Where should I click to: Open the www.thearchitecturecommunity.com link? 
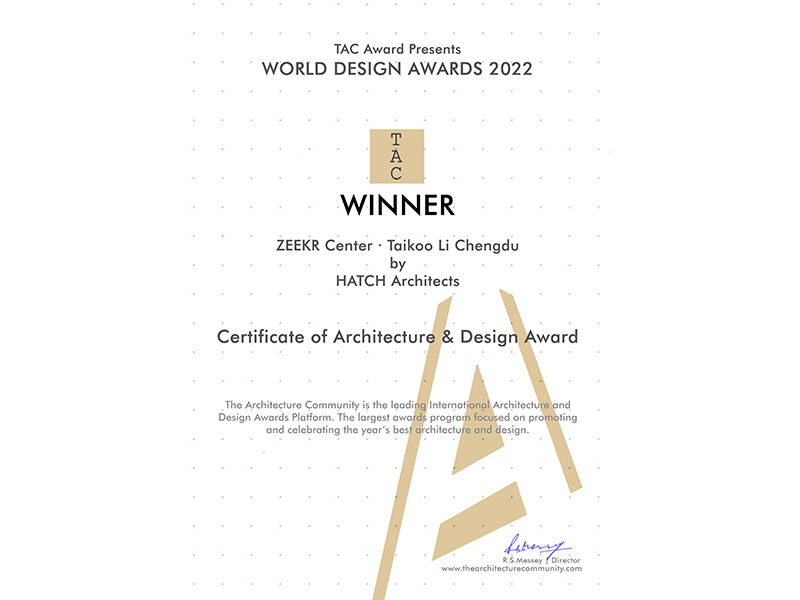coord(511,568)
